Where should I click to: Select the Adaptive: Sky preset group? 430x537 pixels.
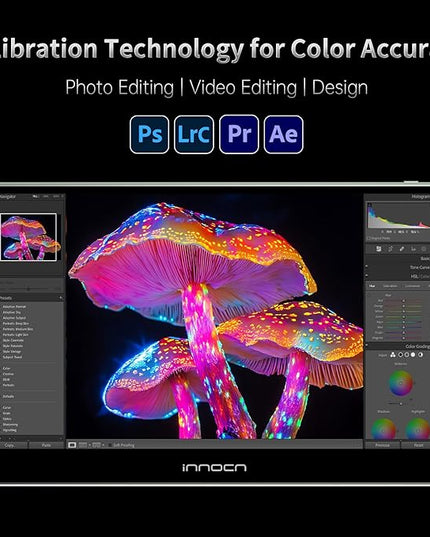pyautogui.click(x=12, y=312)
